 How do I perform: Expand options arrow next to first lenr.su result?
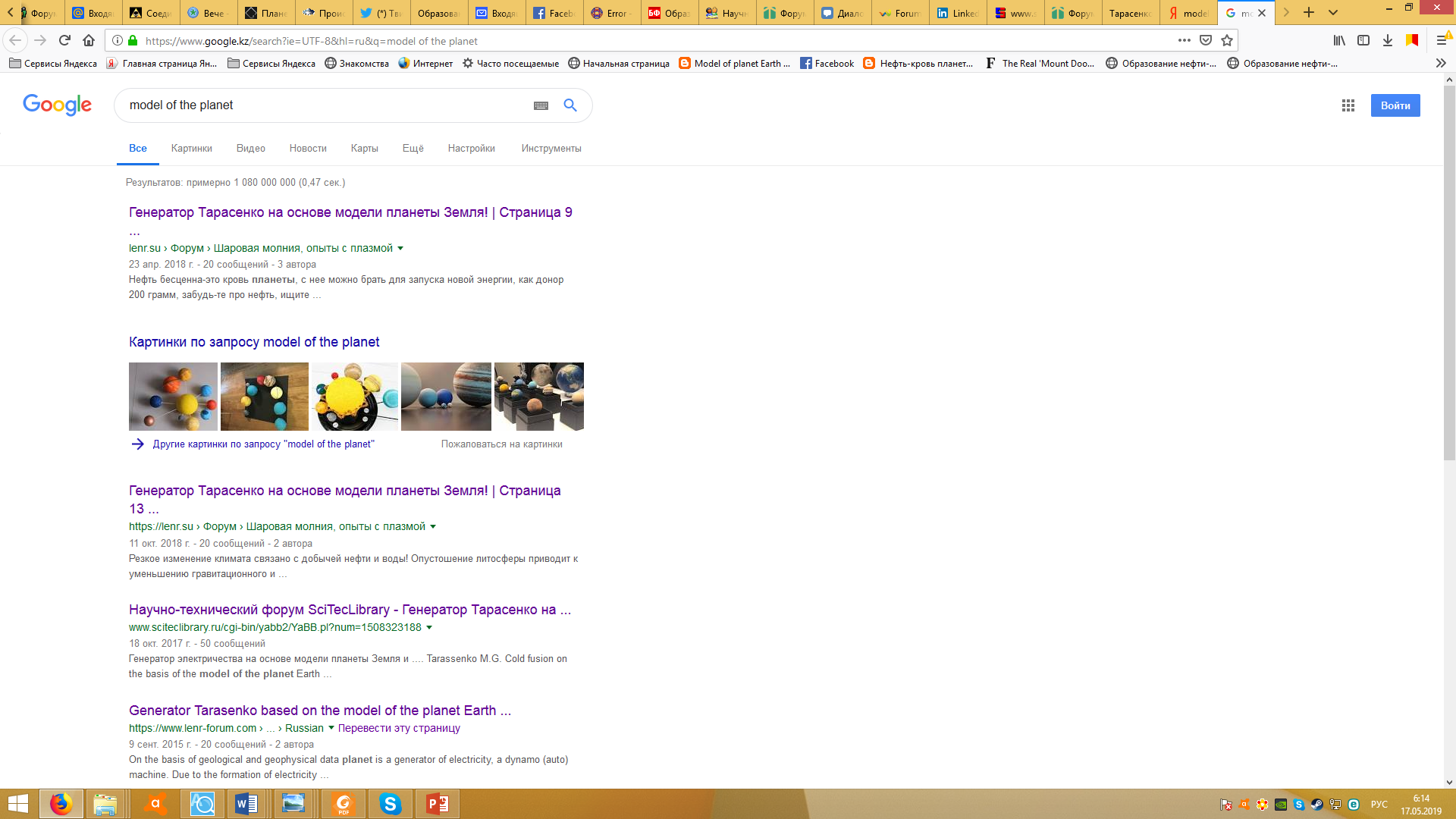(x=400, y=249)
